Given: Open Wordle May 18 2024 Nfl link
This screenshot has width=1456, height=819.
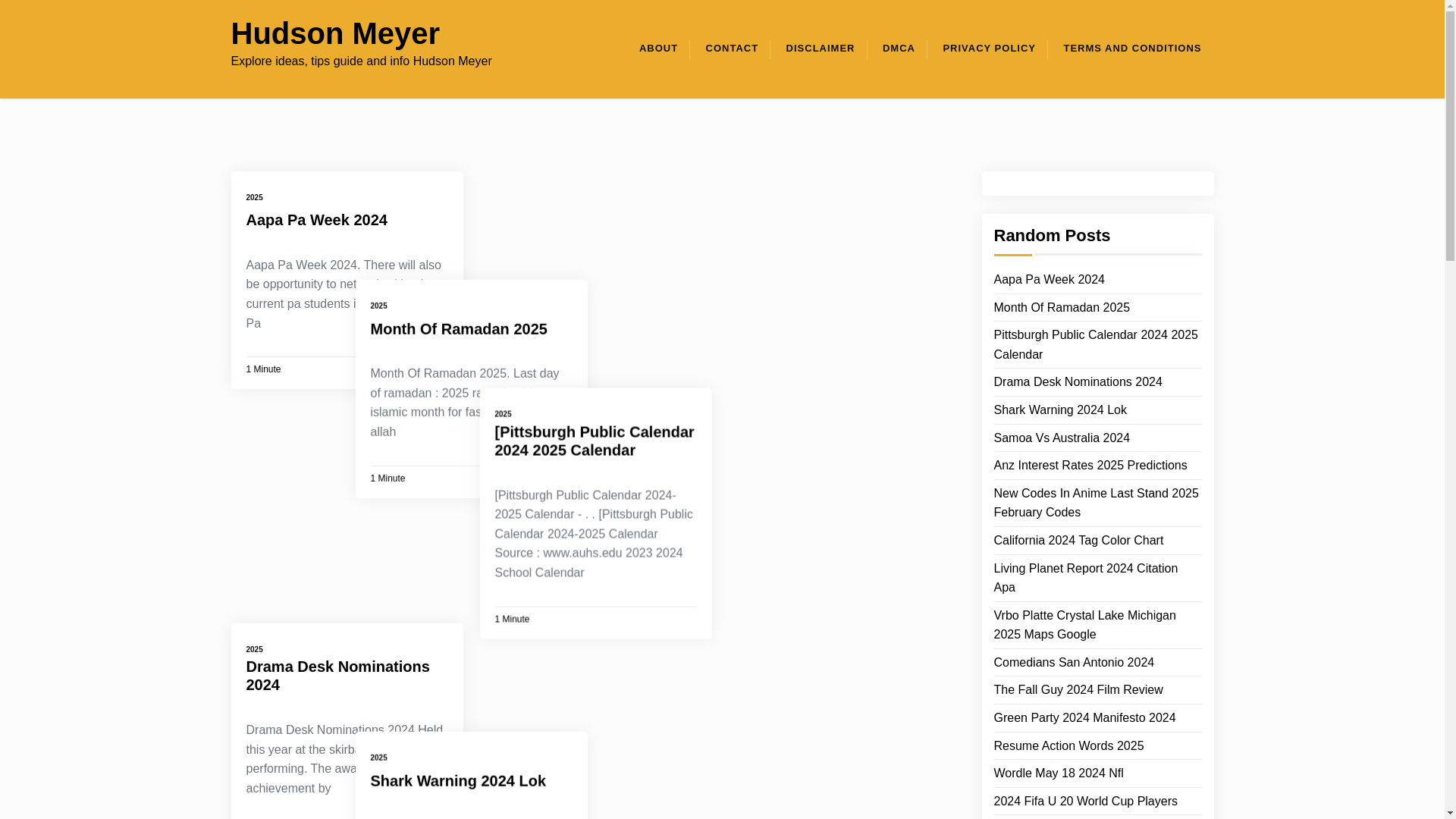Looking at the screenshot, I should click(x=1058, y=773).
